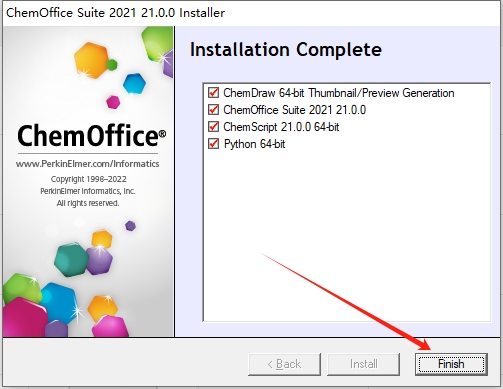The image size is (503, 389).
Task: Click empty space in the components list
Action: pyautogui.click(x=347, y=233)
